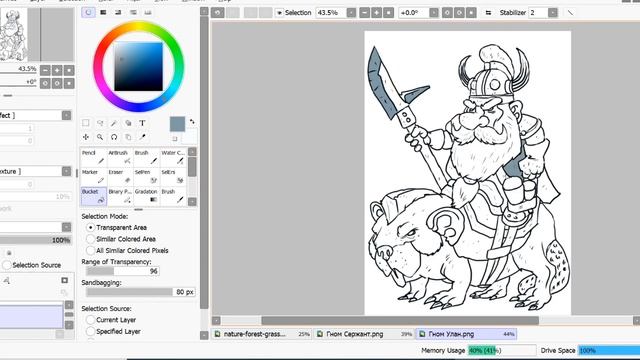Select the Binary Pen tool
Screen dimensions: 640x360
[x=120, y=196]
